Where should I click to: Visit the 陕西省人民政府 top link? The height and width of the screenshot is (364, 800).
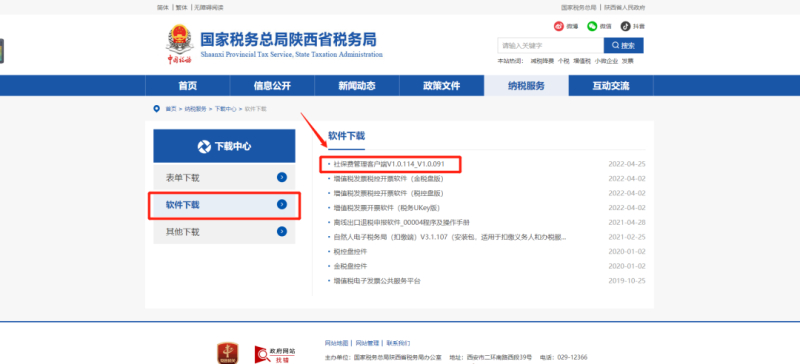625,8
